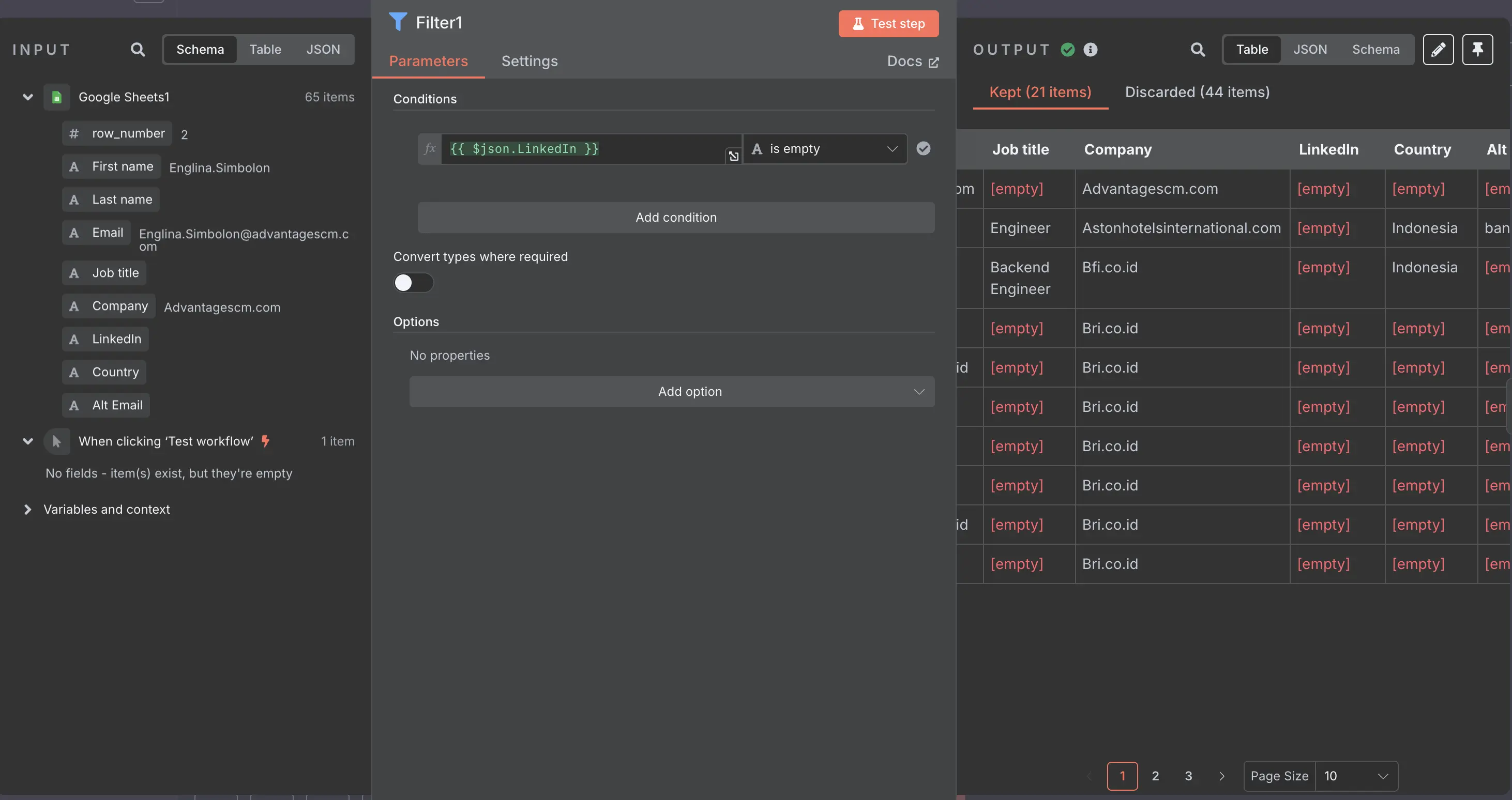Click the Filter1 funnel icon

[398, 22]
